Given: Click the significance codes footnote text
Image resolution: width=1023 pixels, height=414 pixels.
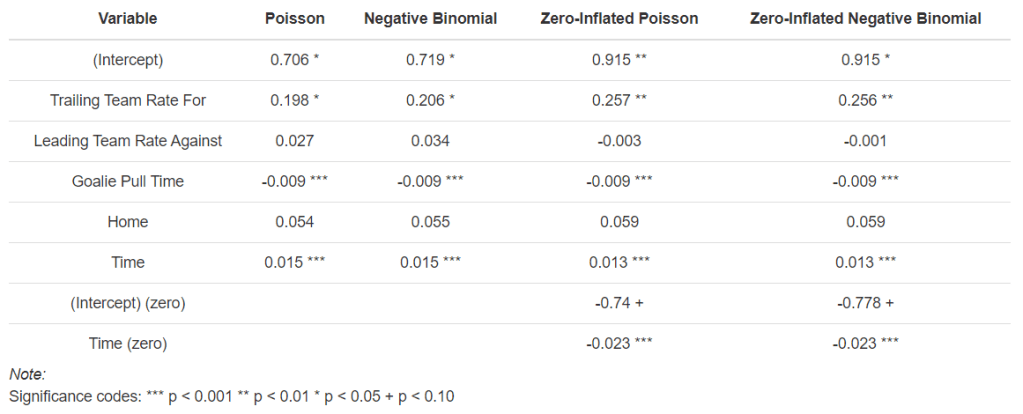Looking at the screenshot, I should [231, 396].
